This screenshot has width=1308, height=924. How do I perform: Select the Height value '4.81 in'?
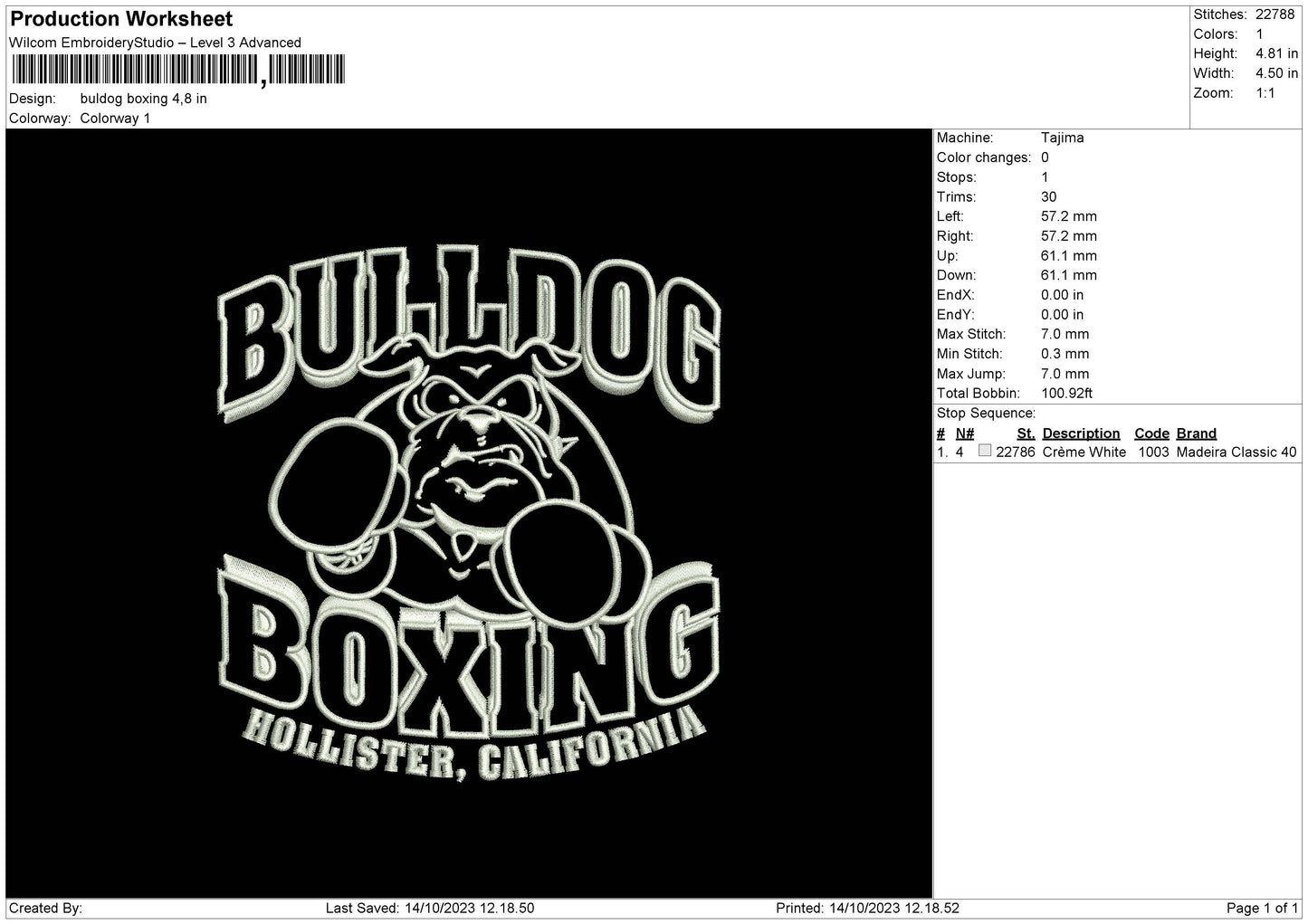tap(1276, 54)
